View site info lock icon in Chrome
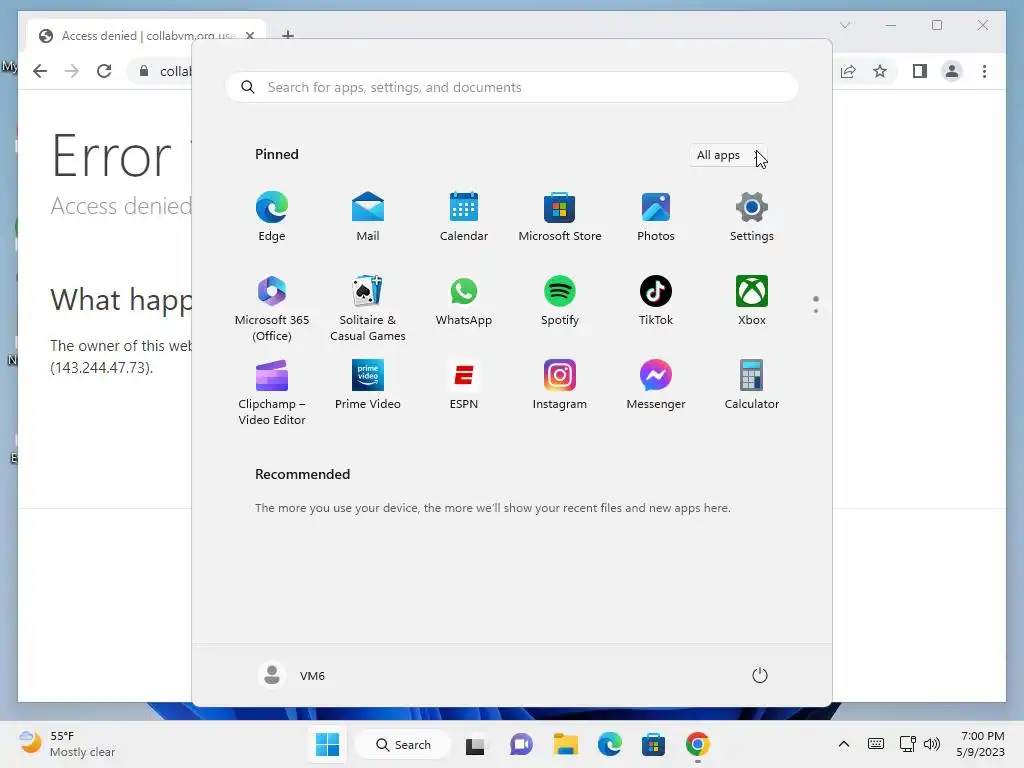 pyautogui.click(x=144, y=71)
